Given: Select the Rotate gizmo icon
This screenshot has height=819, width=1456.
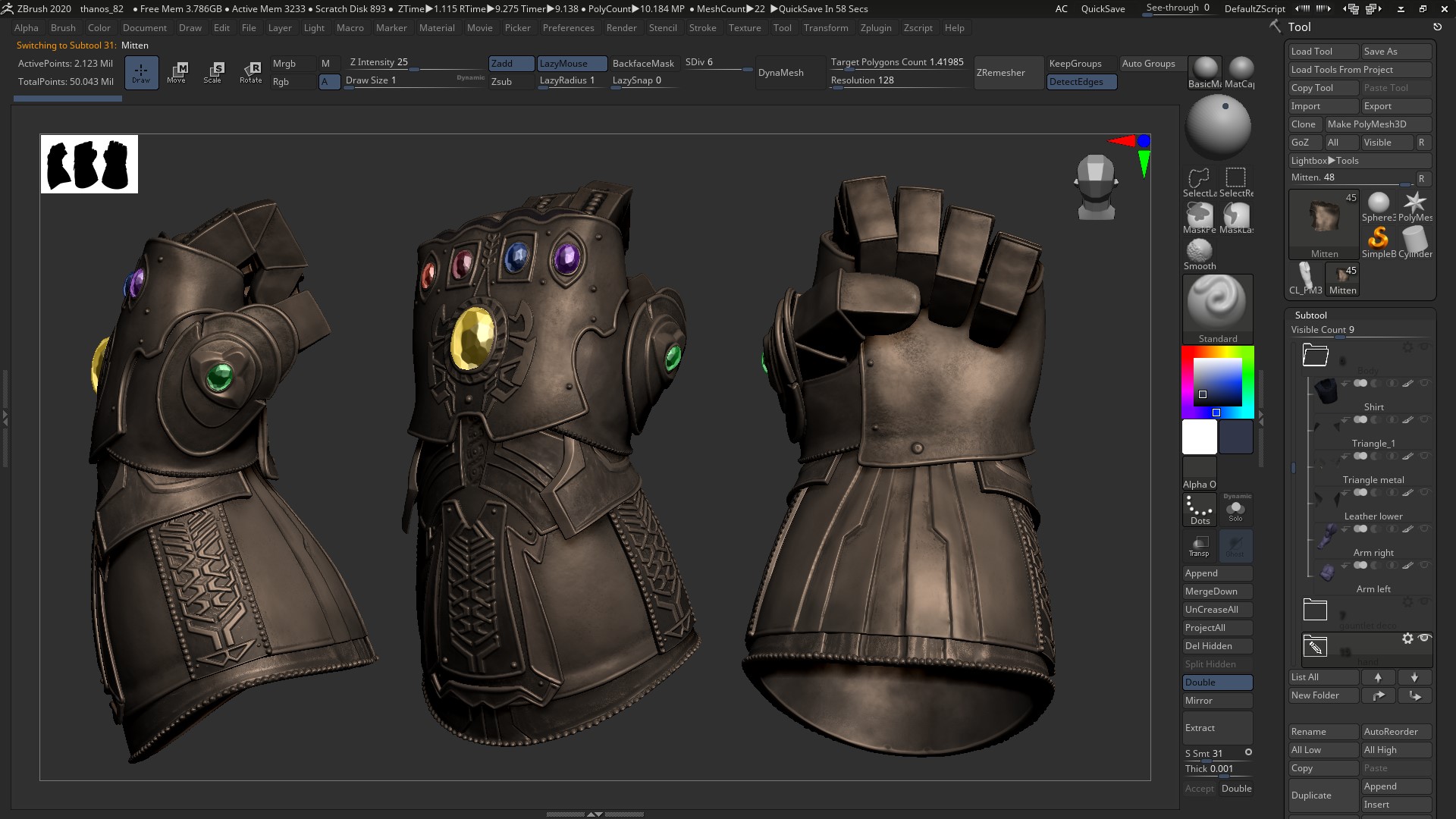Looking at the screenshot, I should pyautogui.click(x=250, y=72).
